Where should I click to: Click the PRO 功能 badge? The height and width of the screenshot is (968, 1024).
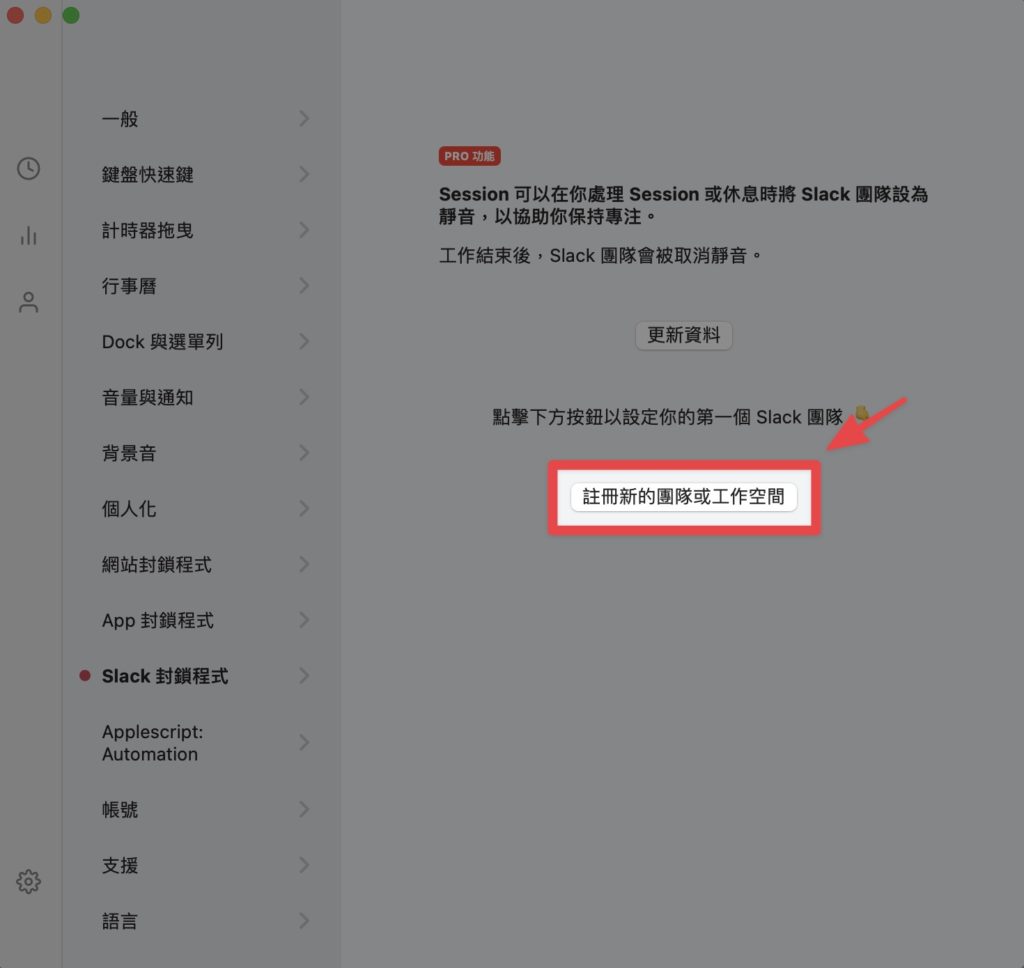470,156
